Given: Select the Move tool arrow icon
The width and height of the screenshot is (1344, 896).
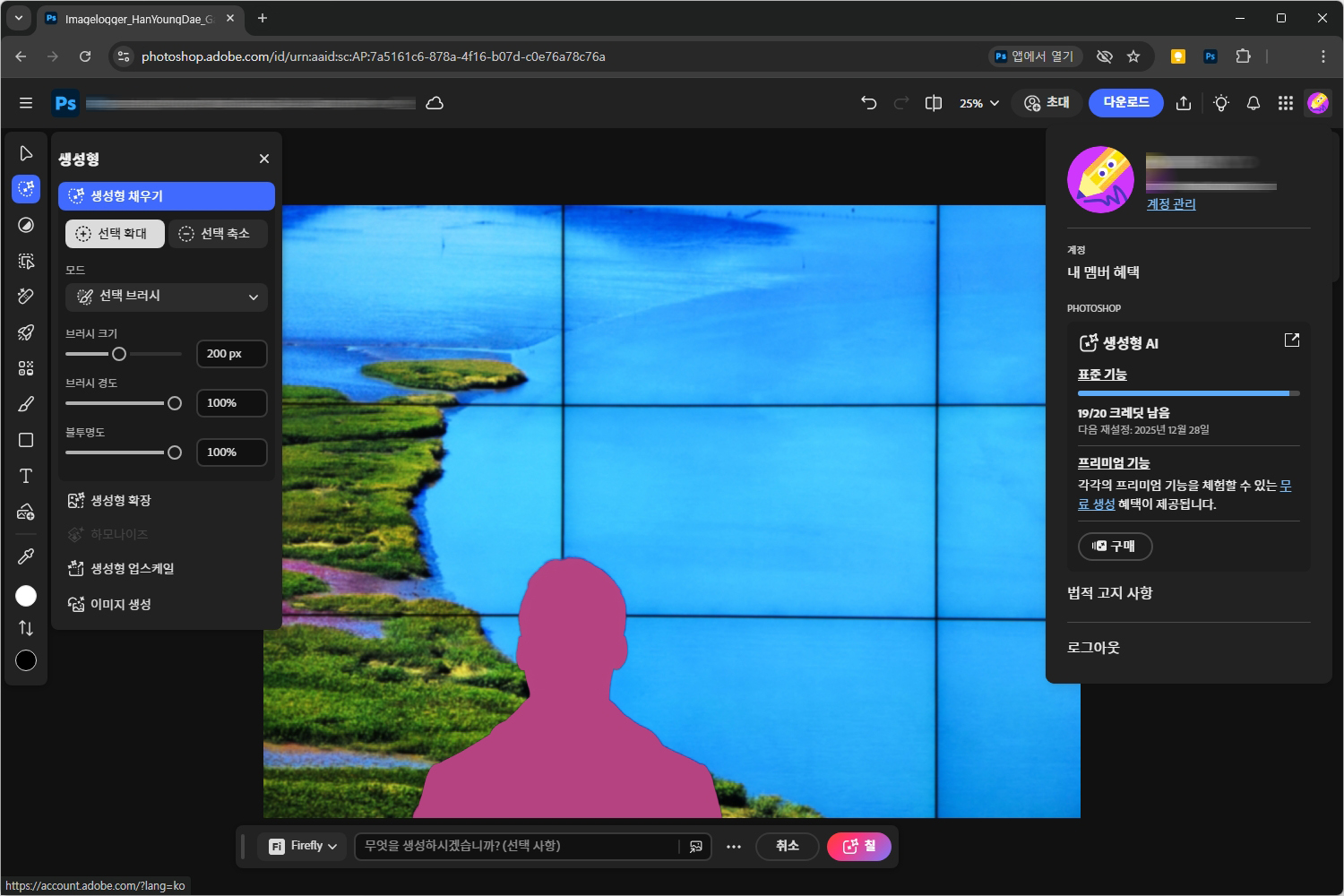Looking at the screenshot, I should tap(26, 153).
